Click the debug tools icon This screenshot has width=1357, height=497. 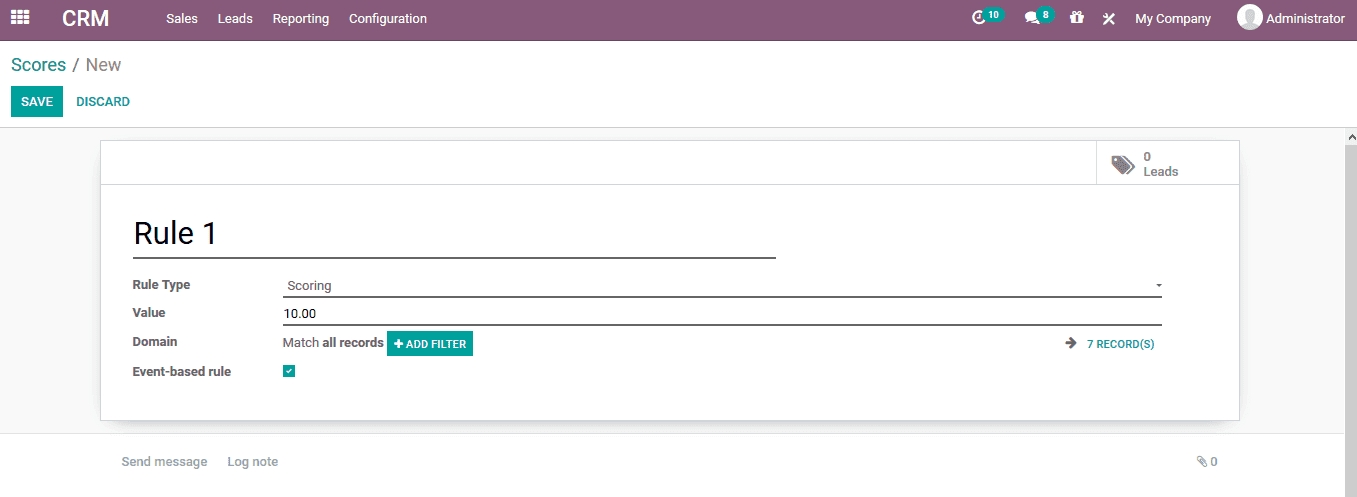coord(1108,19)
